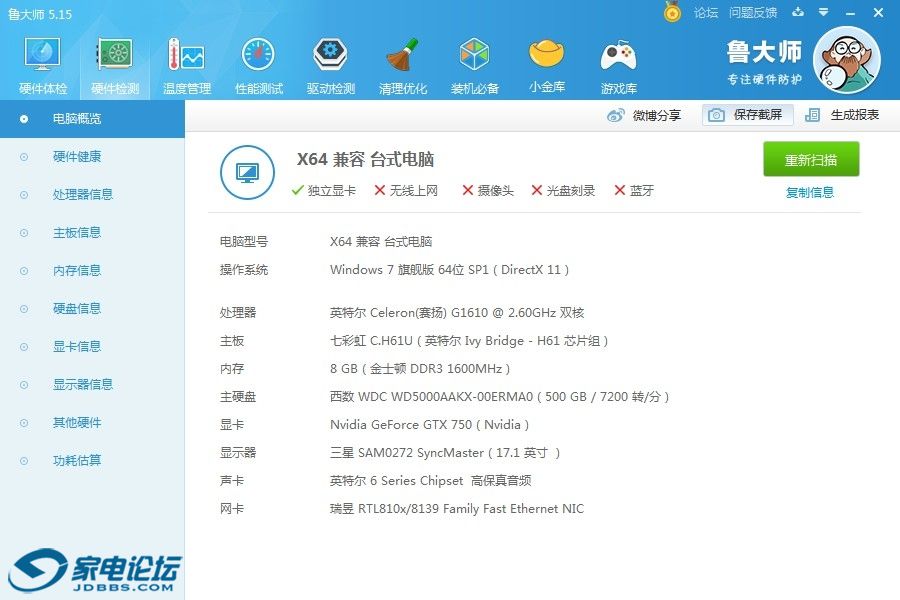This screenshot has height=600, width=900.
Task: Click the report icon beside 生成报表
Action: (812, 115)
